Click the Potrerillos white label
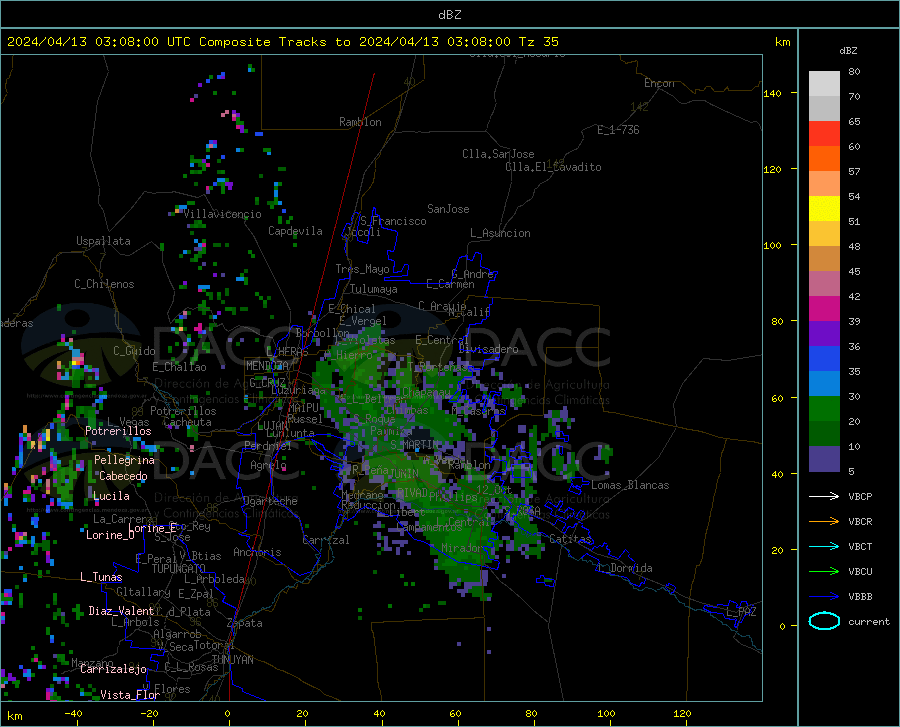The image size is (900, 727). coord(118,431)
